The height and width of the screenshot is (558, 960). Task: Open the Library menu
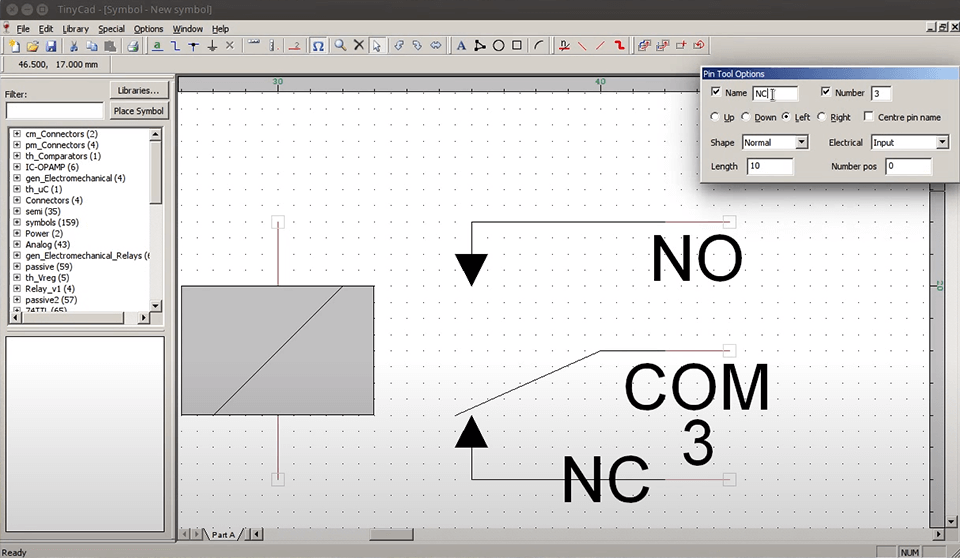[x=75, y=29]
